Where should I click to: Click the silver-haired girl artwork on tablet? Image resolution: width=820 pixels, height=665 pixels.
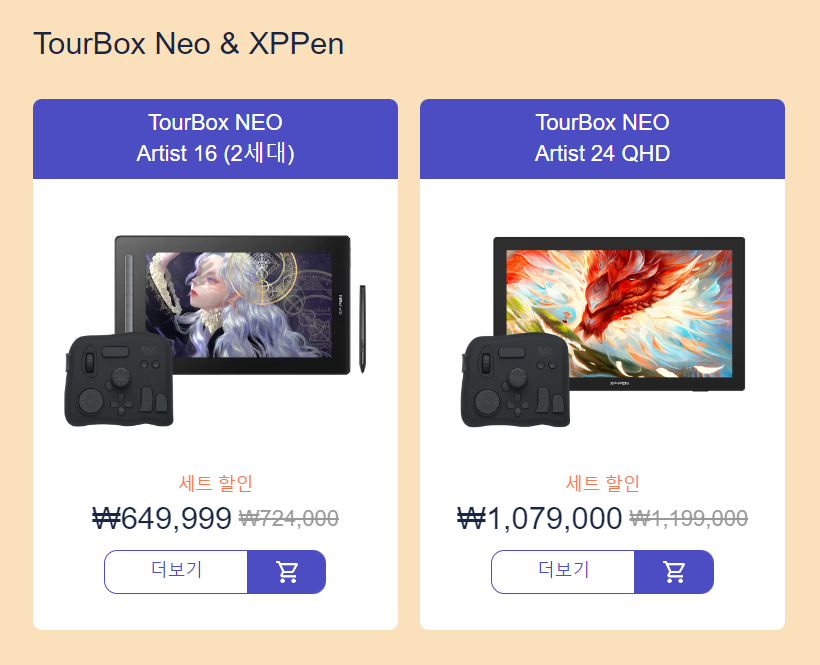tap(238, 305)
